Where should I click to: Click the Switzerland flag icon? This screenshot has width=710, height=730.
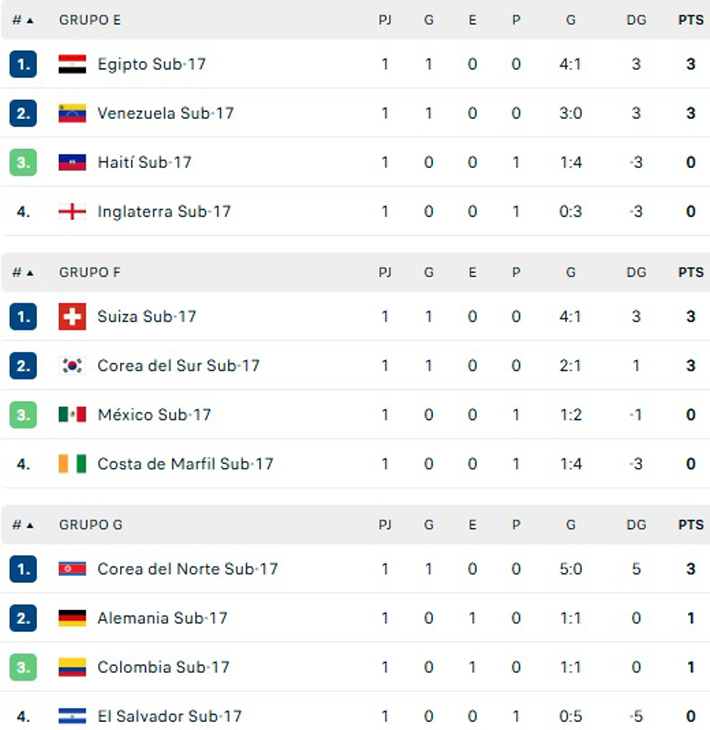[x=72, y=317]
